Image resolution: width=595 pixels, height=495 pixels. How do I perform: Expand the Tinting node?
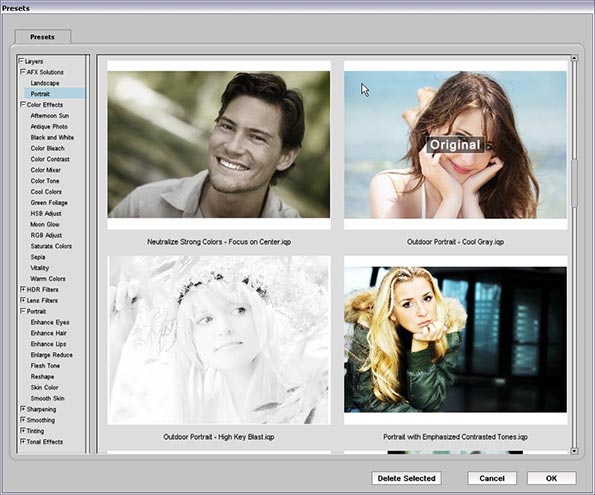coord(23,431)
